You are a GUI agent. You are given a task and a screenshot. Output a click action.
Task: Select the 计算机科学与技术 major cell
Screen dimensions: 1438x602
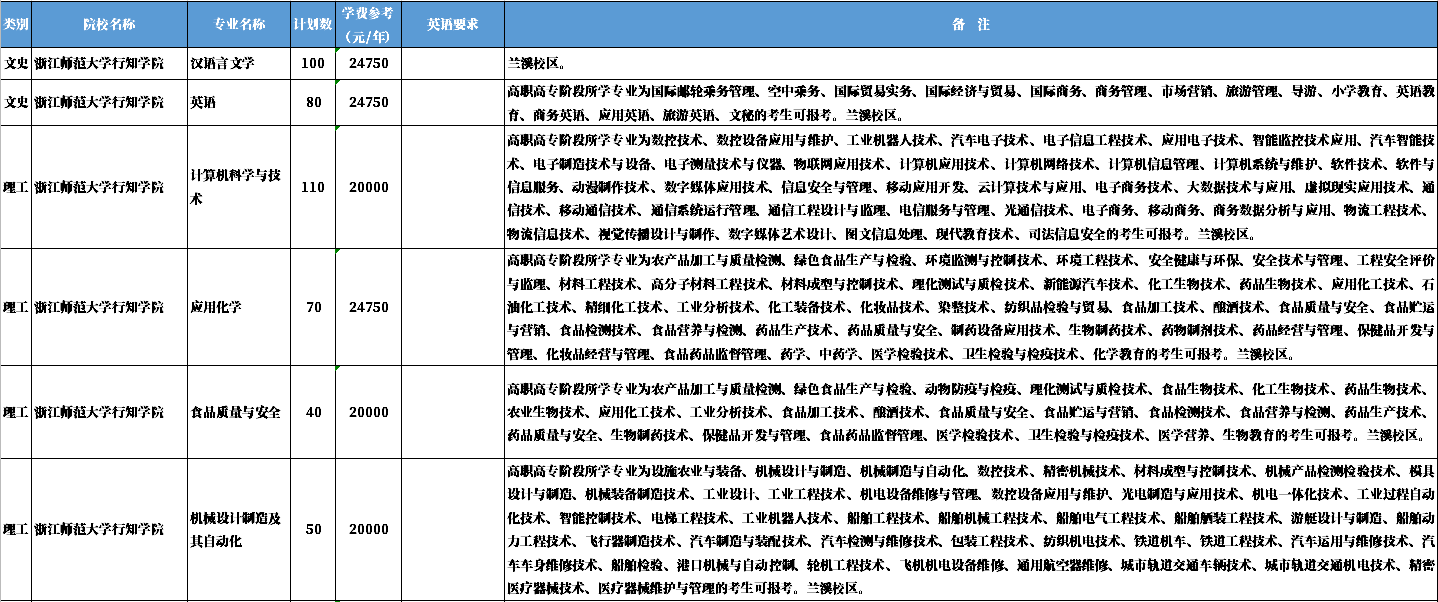239,186
